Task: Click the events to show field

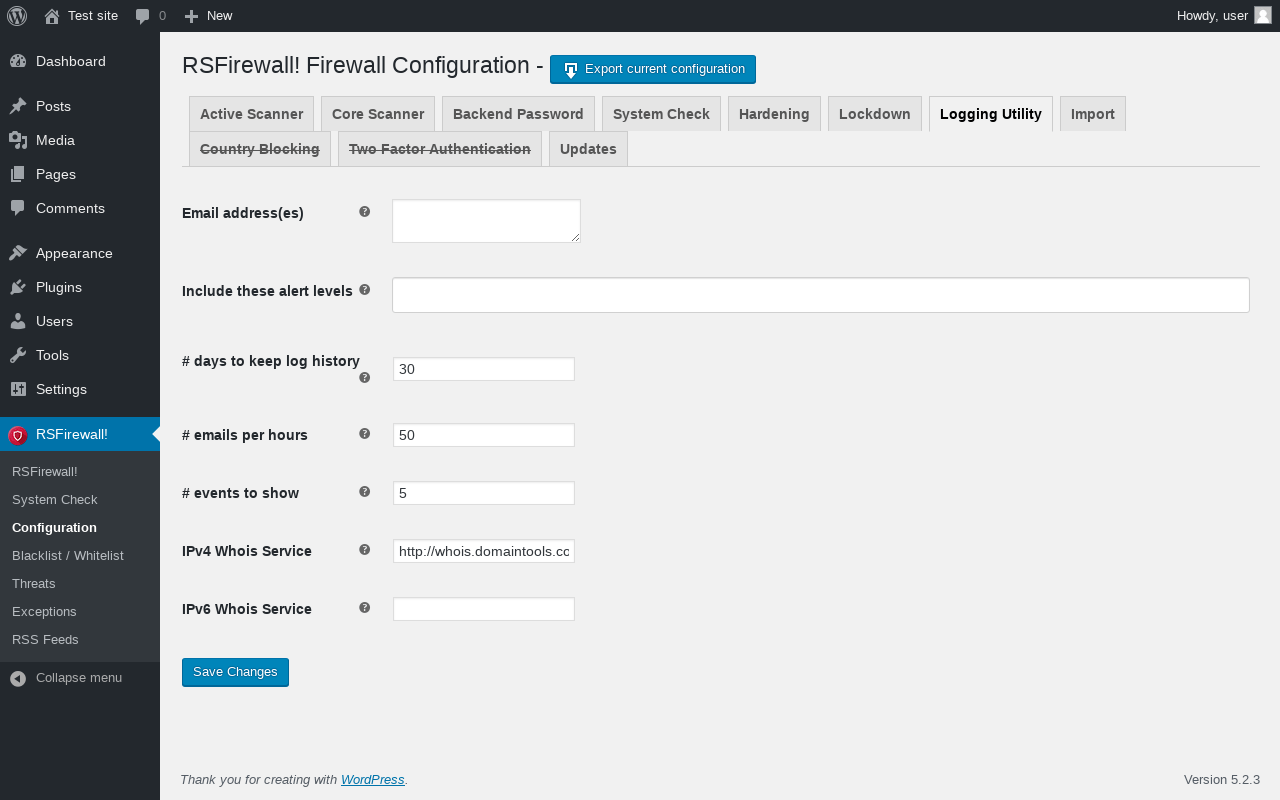Action: click(x=484, y=493)
